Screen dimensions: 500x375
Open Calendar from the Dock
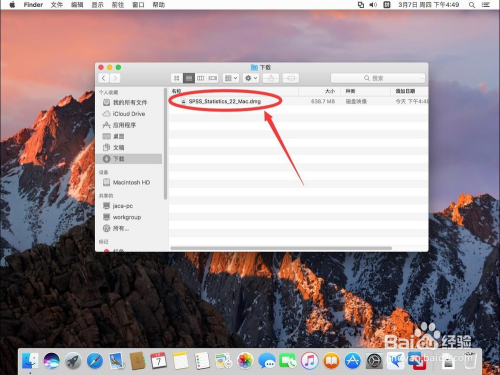(159, 361)
